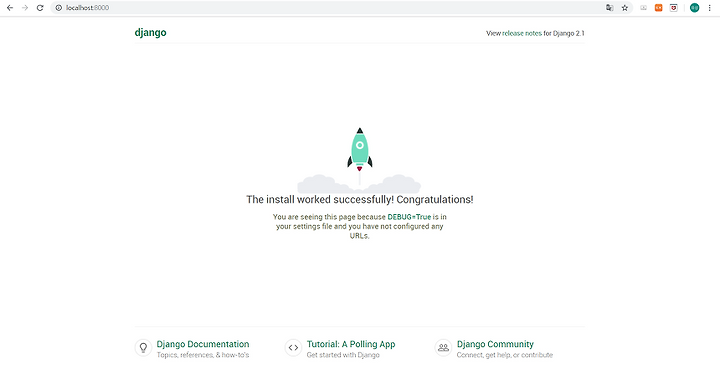720x369 pixels.
Task: Go back using the browser back arrow
Action: click(x=10, y=8)
